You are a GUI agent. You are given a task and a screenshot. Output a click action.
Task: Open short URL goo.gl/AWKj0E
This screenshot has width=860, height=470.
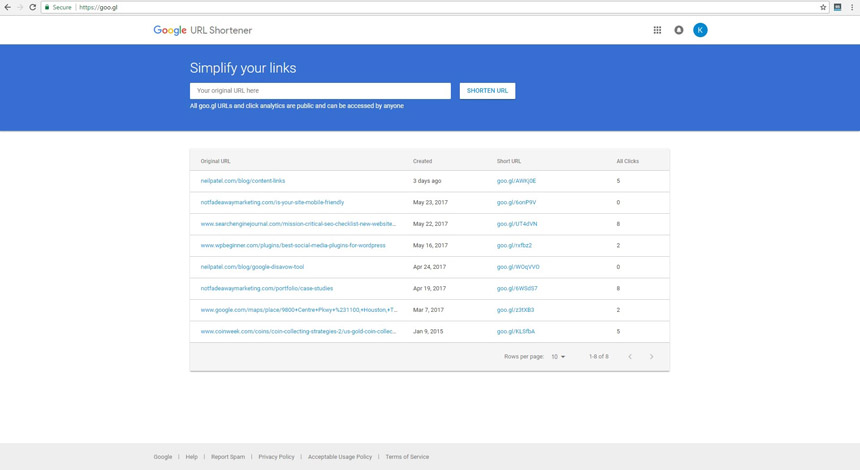pyautogui.click(x=516, y=181)
